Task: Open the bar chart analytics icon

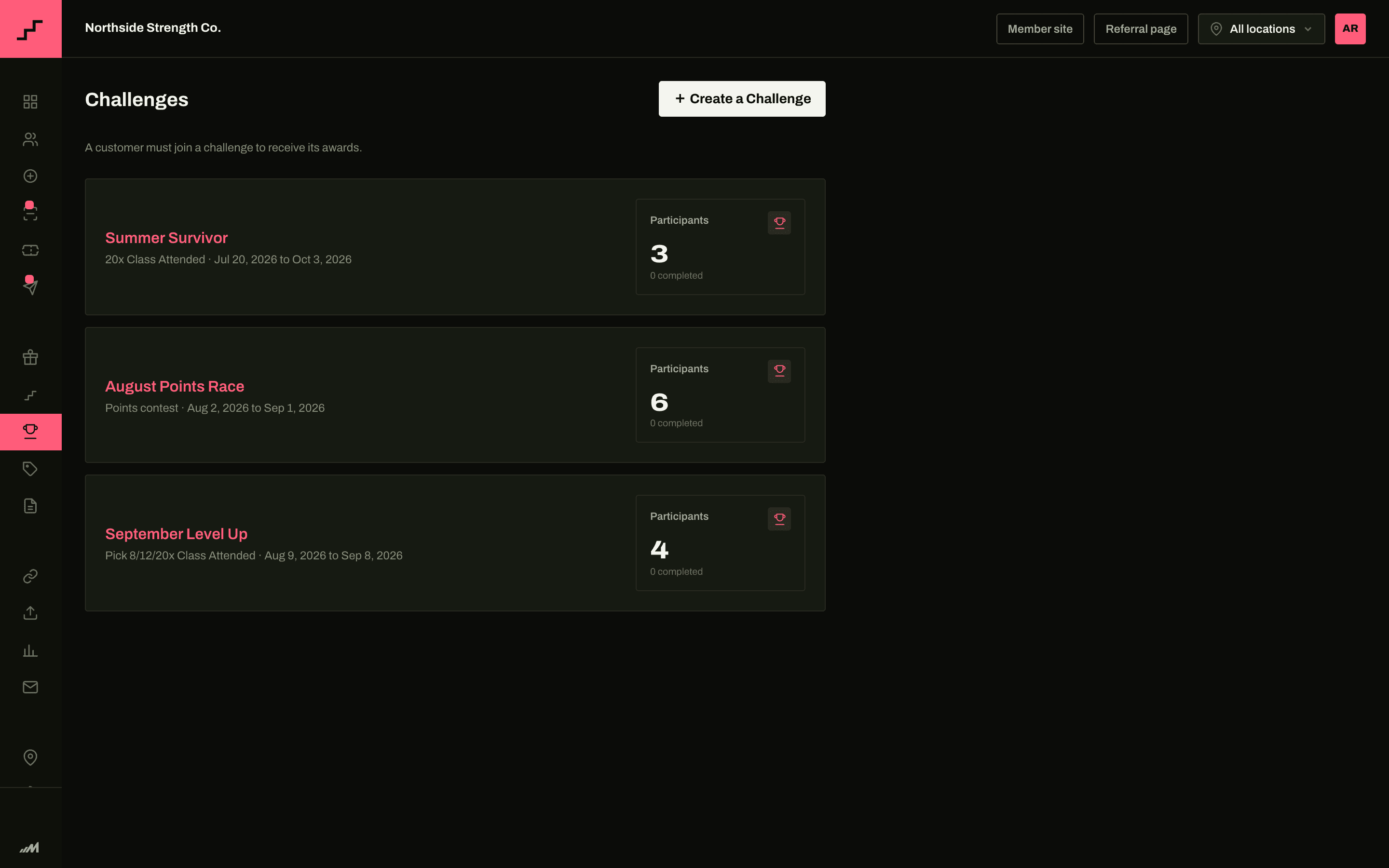Action: pos(30,651)
